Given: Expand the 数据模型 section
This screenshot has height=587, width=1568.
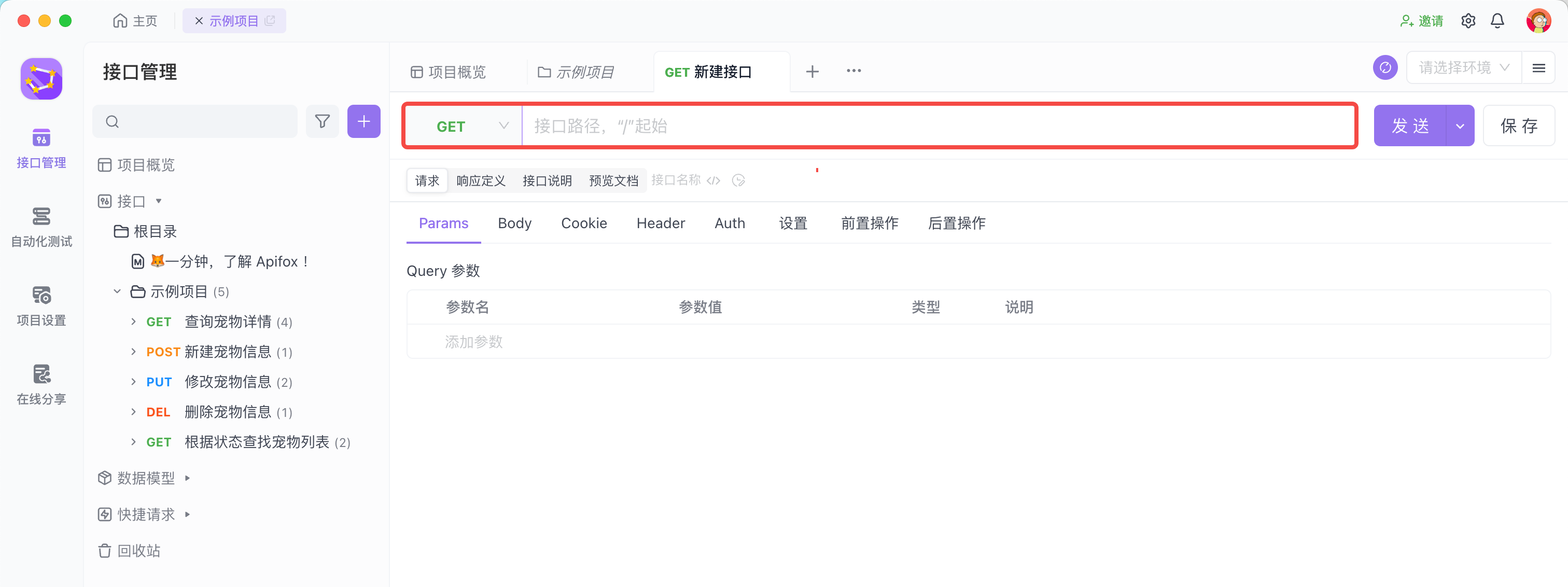Looking at the screenshot, I should click(x=187, y=478).
